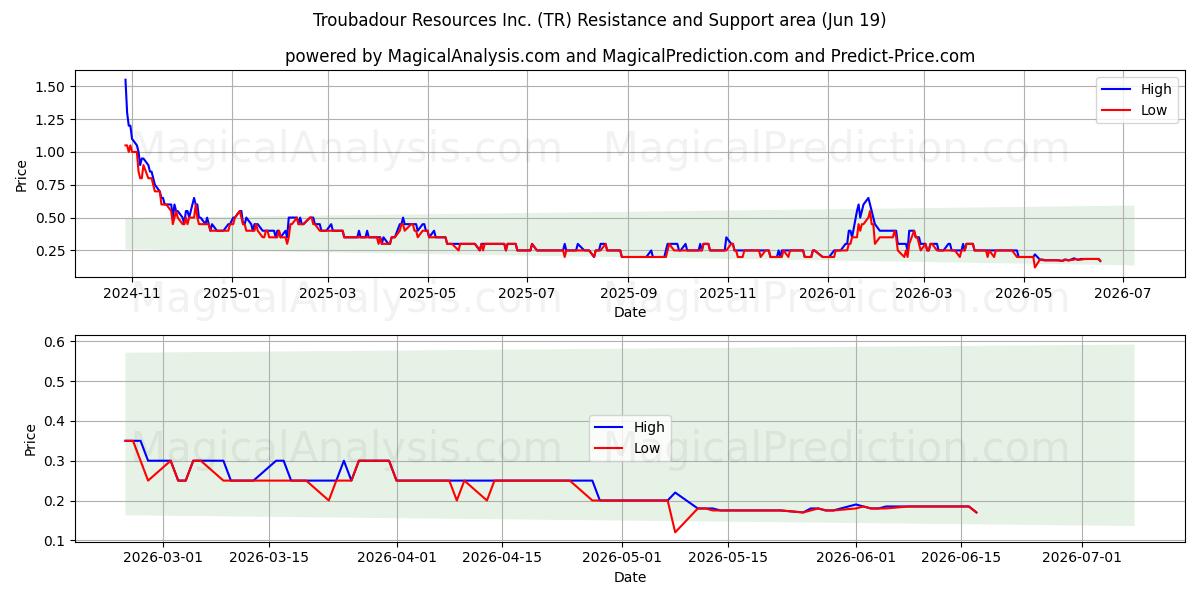The image size is (1200, 600).
Task: Click the bottom chart's 'Price' y-axis label
Action: pos(30,440)
